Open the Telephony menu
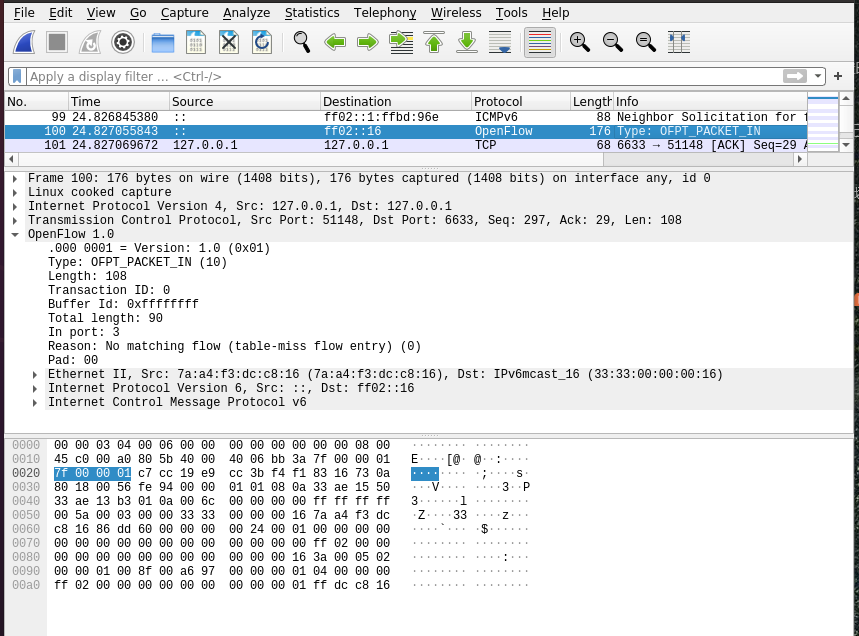Image resolution: width=859 pixels, height=636 pixels. [385, 13]
